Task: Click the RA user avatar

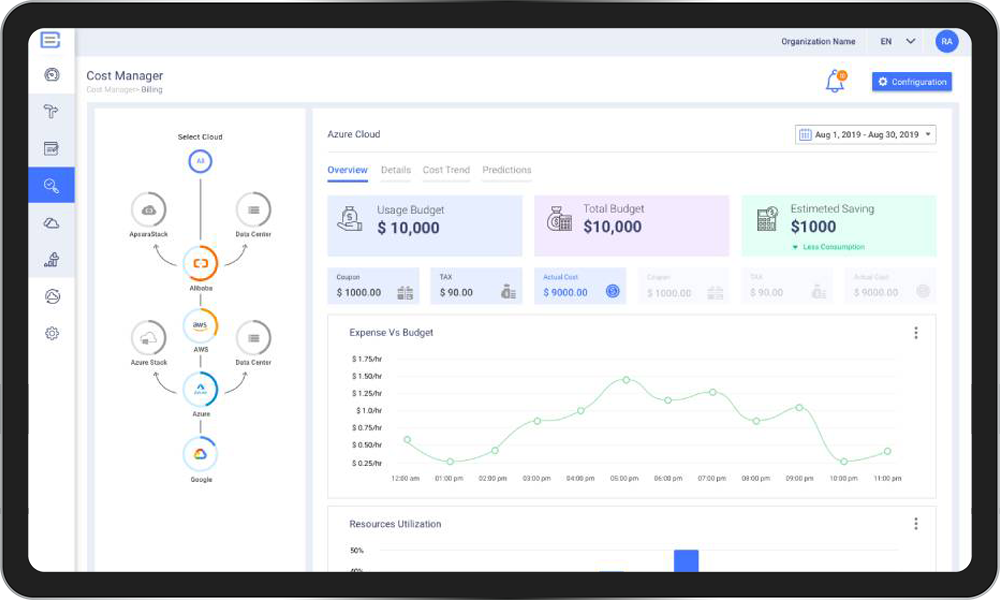Action: [946, 41]
